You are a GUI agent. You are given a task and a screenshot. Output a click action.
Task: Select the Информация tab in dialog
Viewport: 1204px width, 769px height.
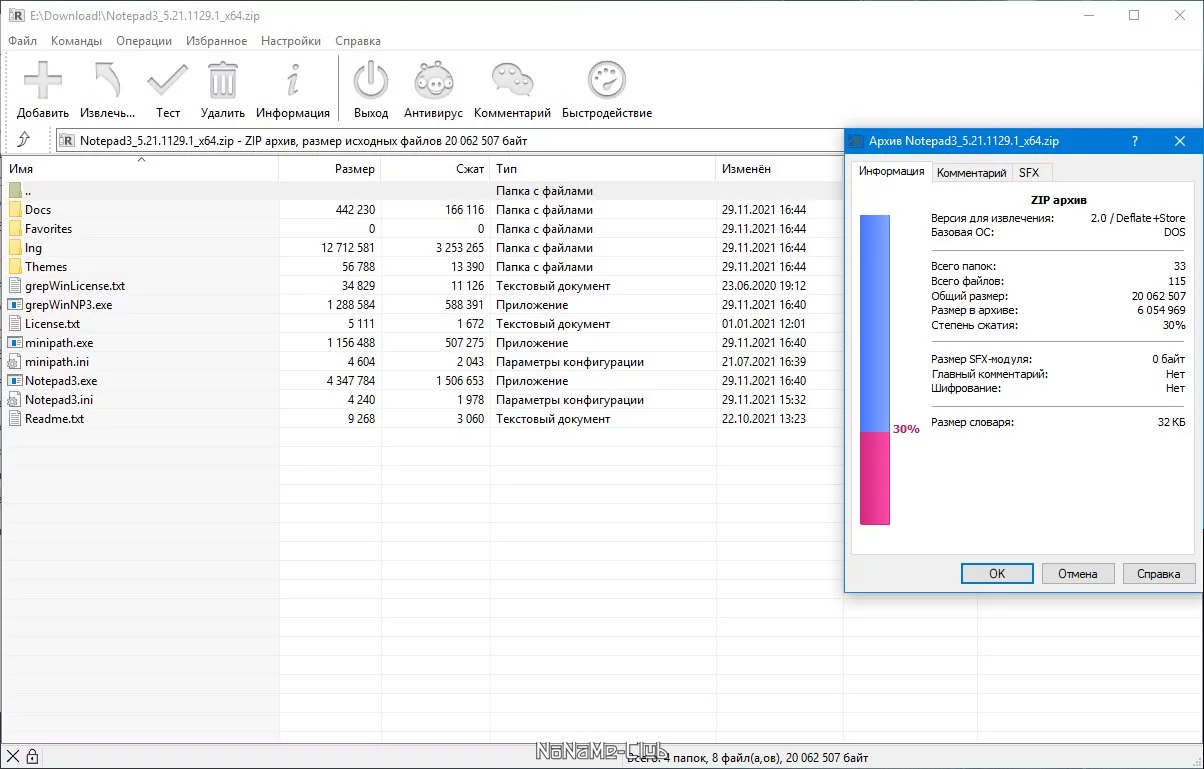coord(891,171)
